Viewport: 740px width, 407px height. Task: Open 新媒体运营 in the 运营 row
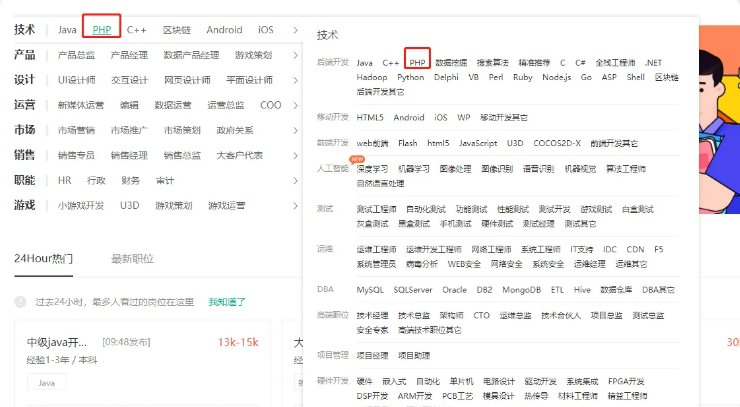point(81,105)
